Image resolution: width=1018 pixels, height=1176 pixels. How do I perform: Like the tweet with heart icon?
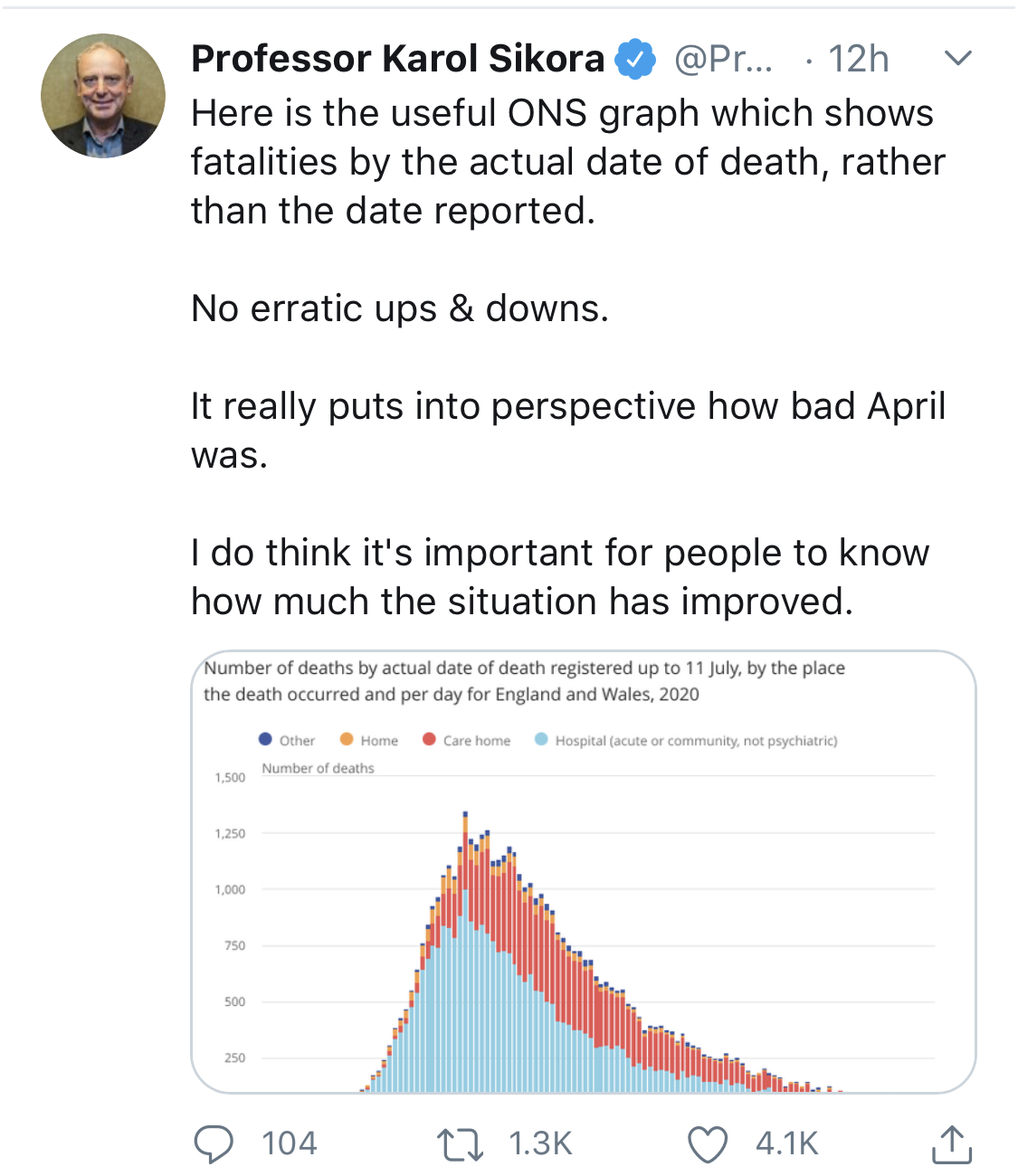708,1143
